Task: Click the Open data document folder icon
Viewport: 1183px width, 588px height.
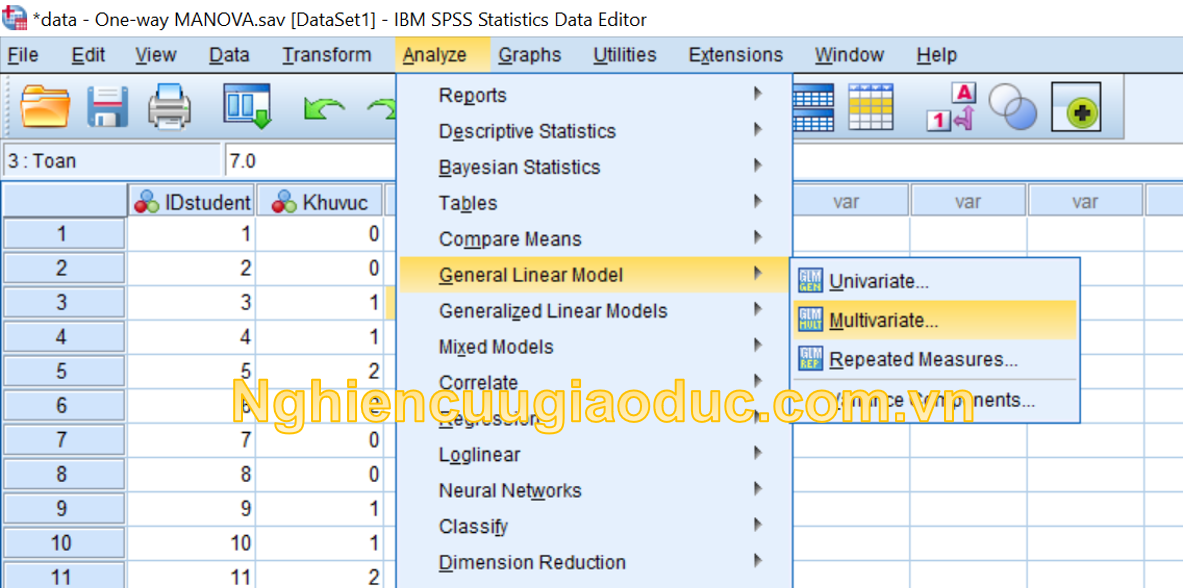Action: tap(45, 106)
